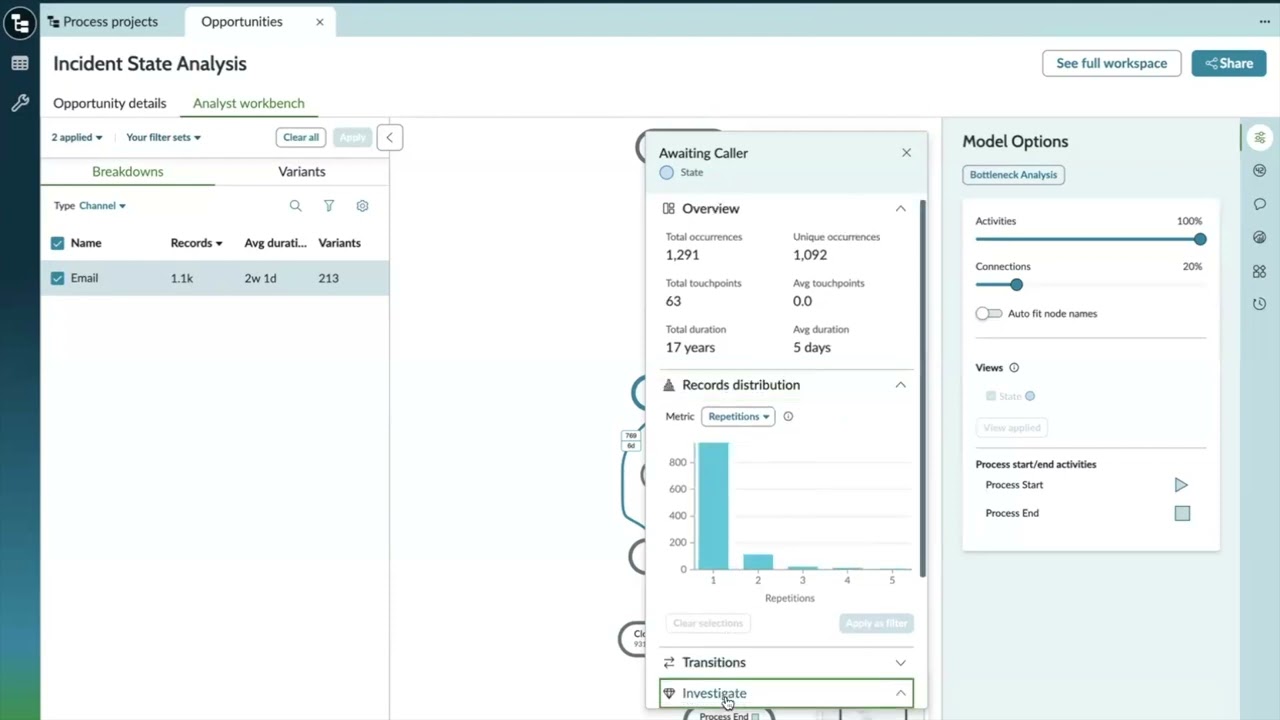Viewport: 1280px width, 720px height.
Task: Open the gauge dashboard icon in right rail
Action: (1260, 237)
